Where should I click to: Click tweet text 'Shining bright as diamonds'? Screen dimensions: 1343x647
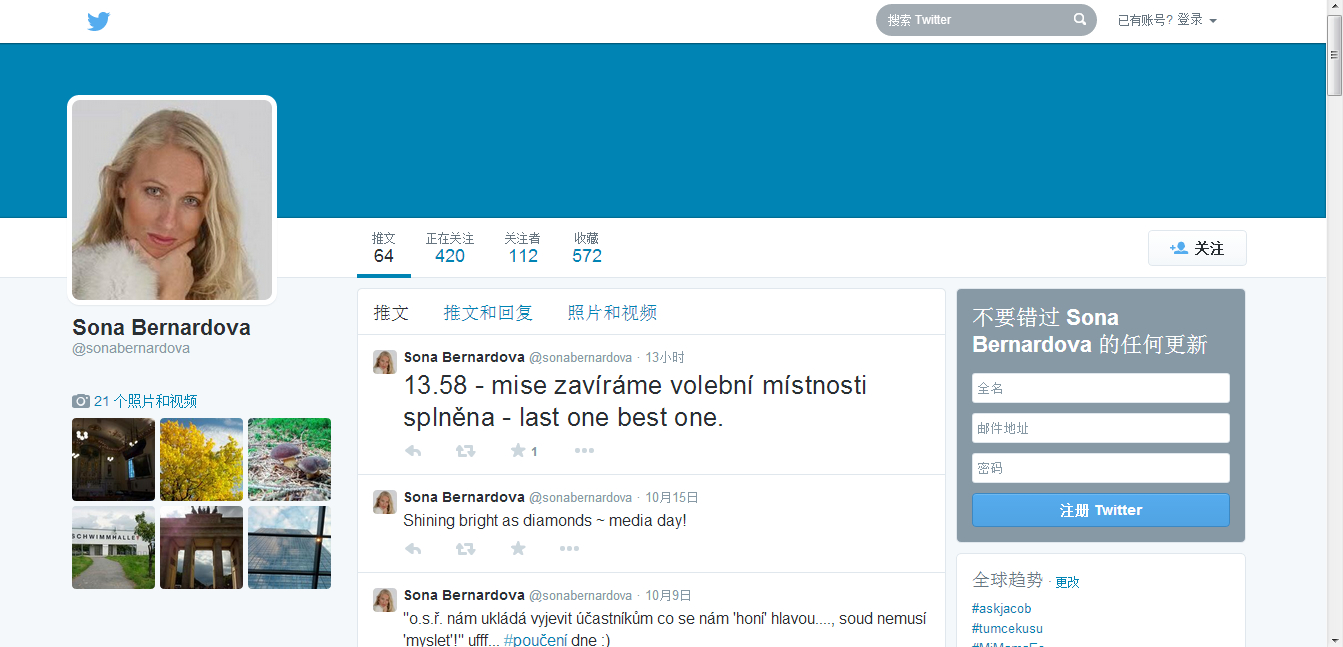(x=545, y=521)
